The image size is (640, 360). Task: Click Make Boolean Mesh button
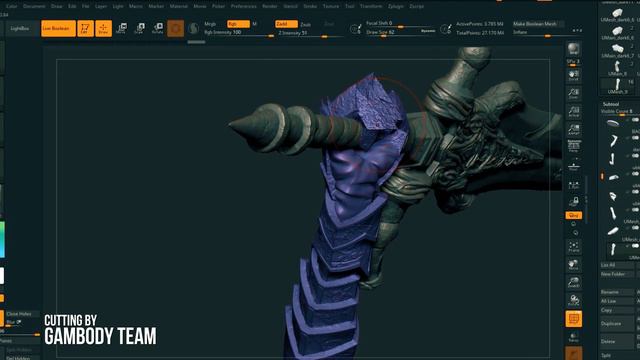point(538,24)
